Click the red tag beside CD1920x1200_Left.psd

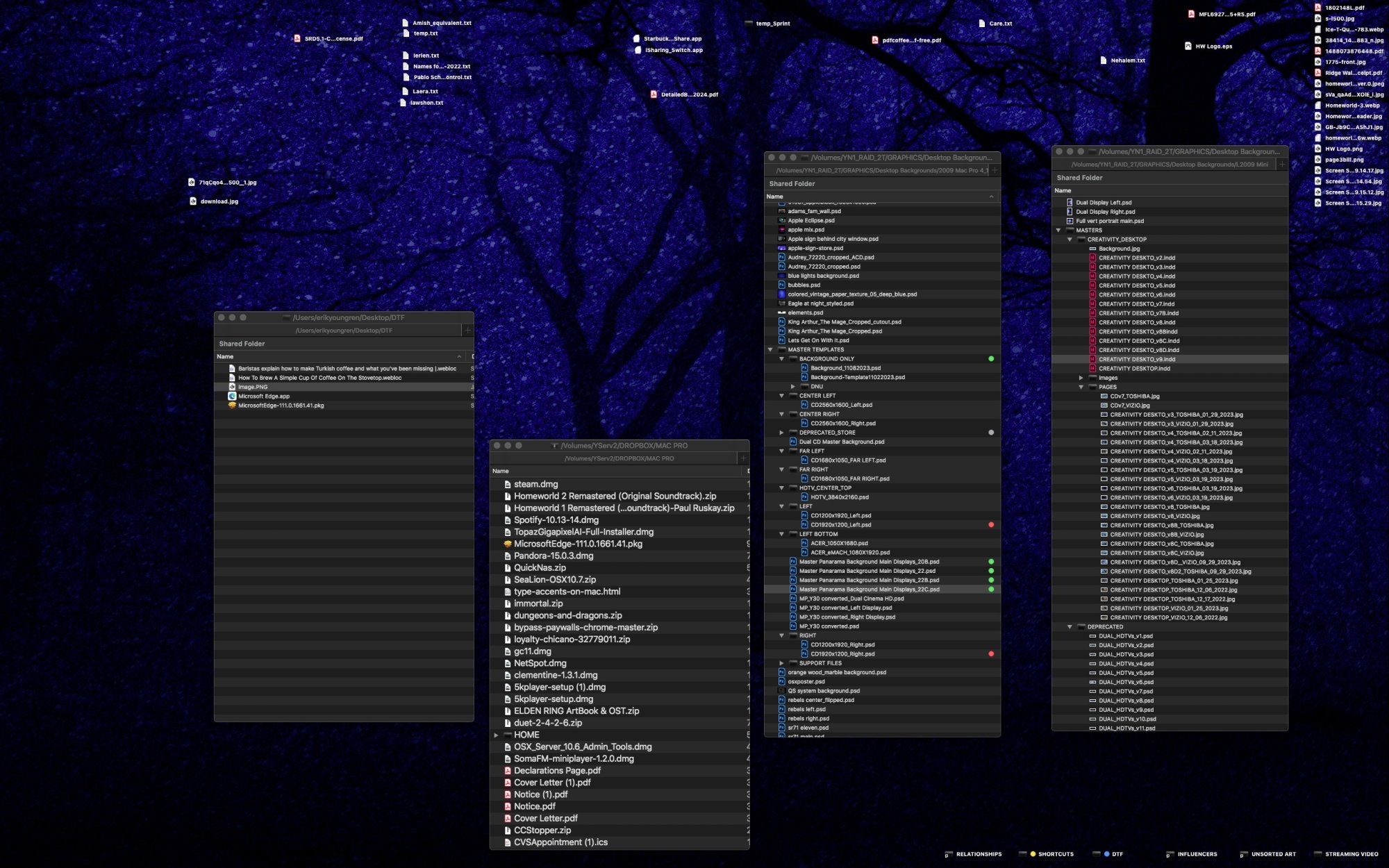[991, 525]
